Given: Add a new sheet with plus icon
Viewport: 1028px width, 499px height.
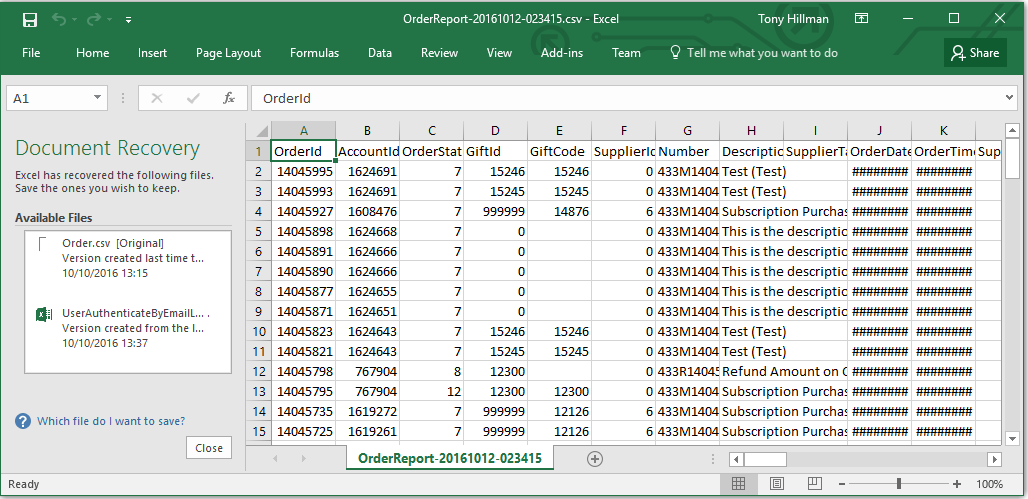Looking at the screenshot, I should point(595,458).
